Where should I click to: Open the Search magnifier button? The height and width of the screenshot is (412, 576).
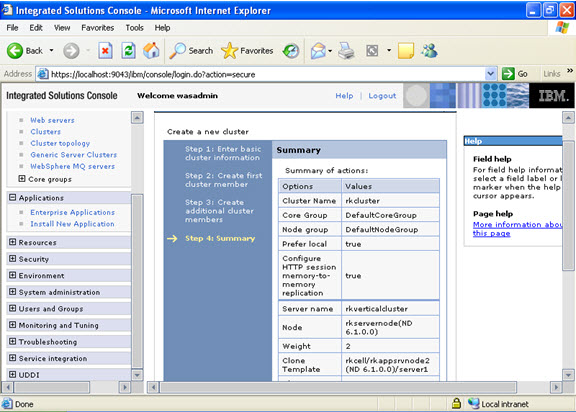pyautogui.click(x=191, y=51)
